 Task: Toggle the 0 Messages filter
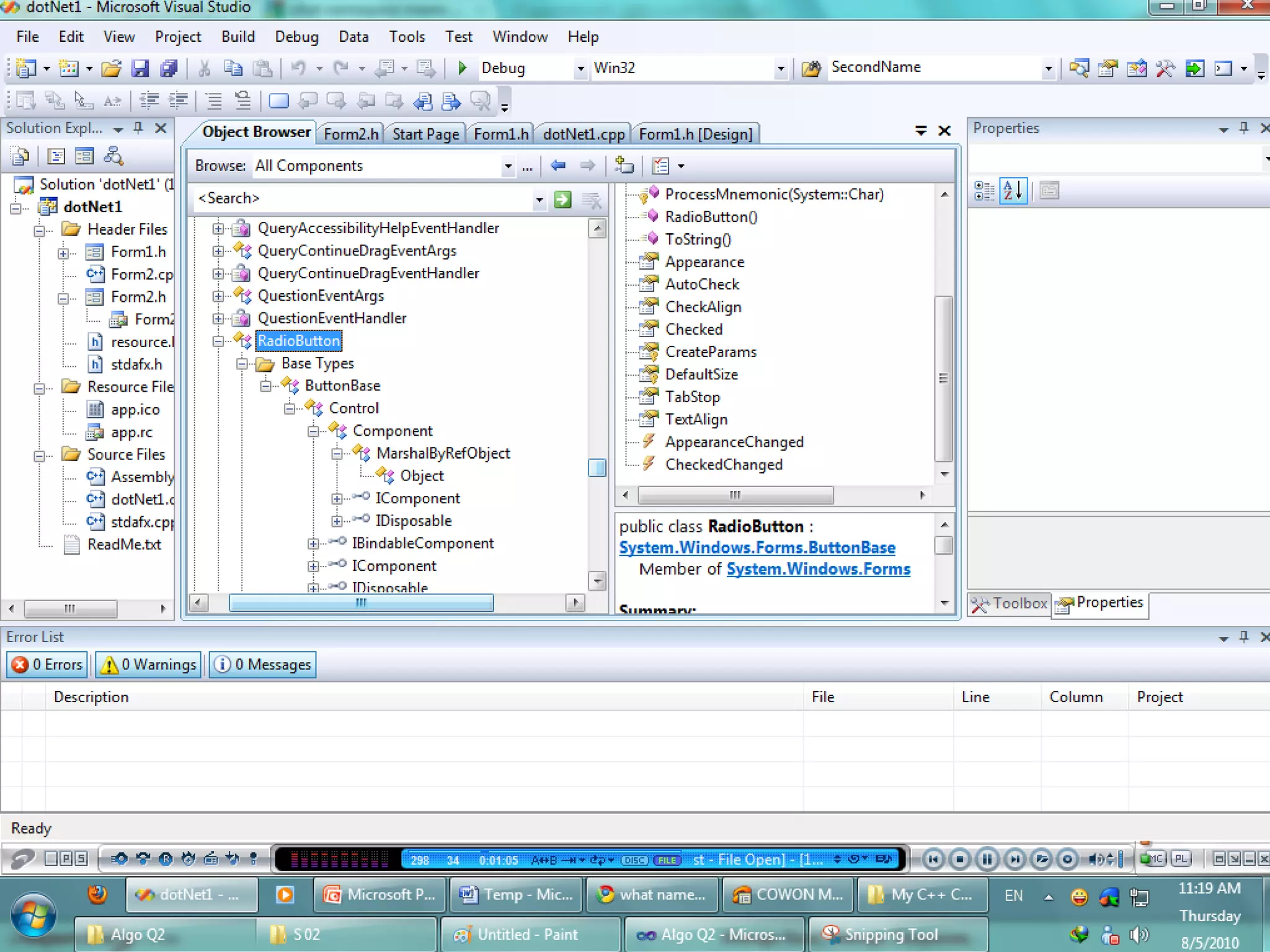click(262, 664)
